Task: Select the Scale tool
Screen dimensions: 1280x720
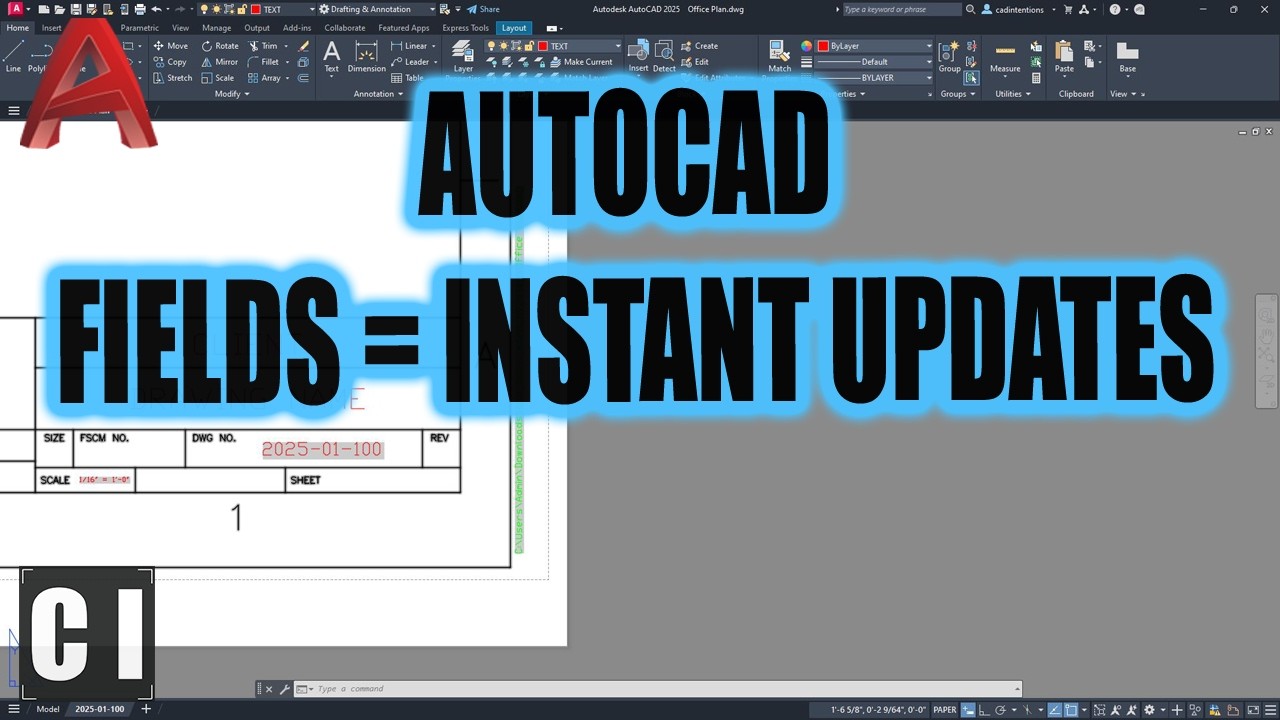Action: (x=218, y=78)
